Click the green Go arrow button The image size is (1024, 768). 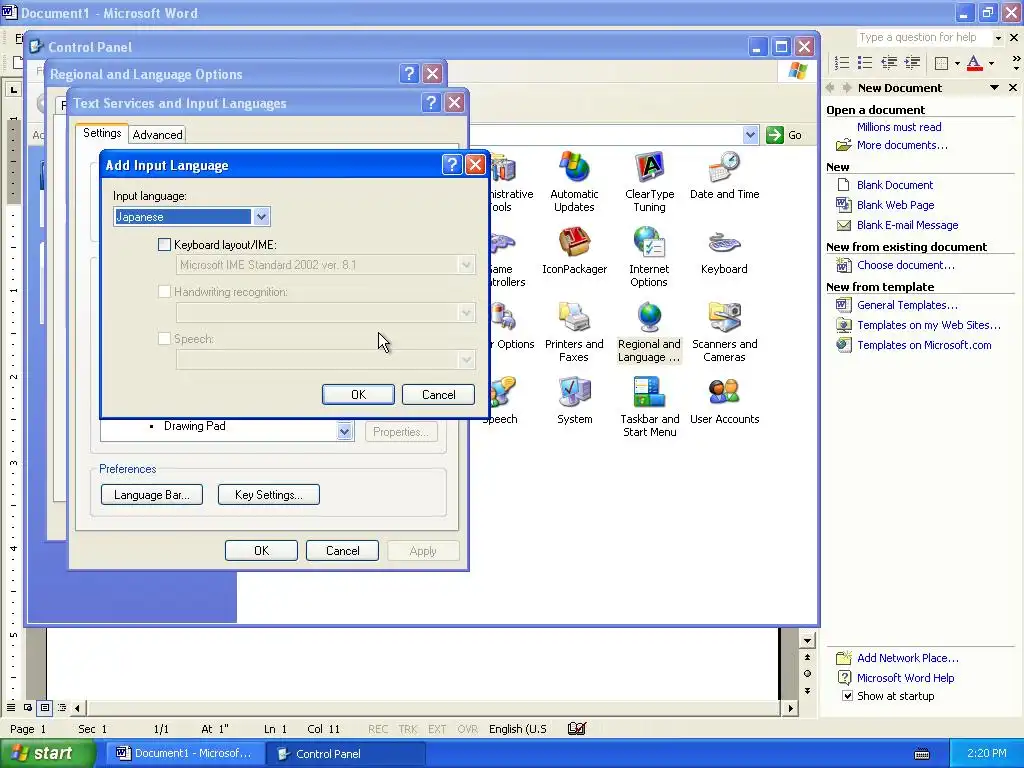click(x=775, y=135)
